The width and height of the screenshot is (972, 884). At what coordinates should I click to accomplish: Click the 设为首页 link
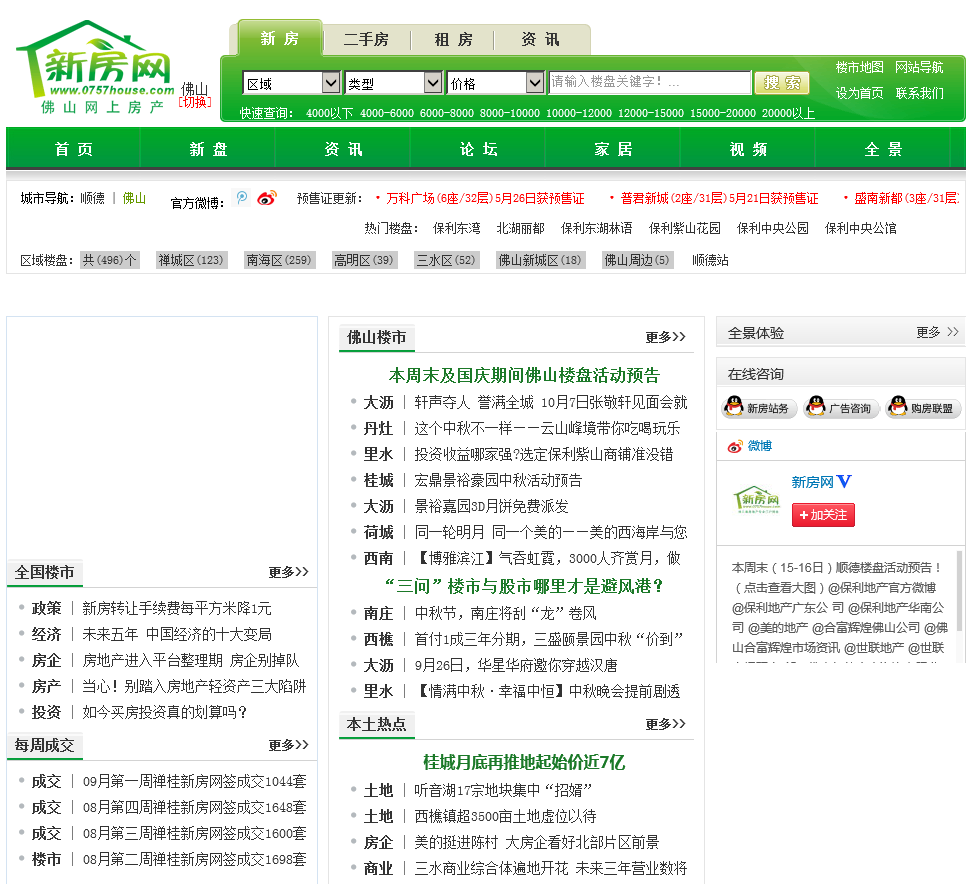coord(859,93)
